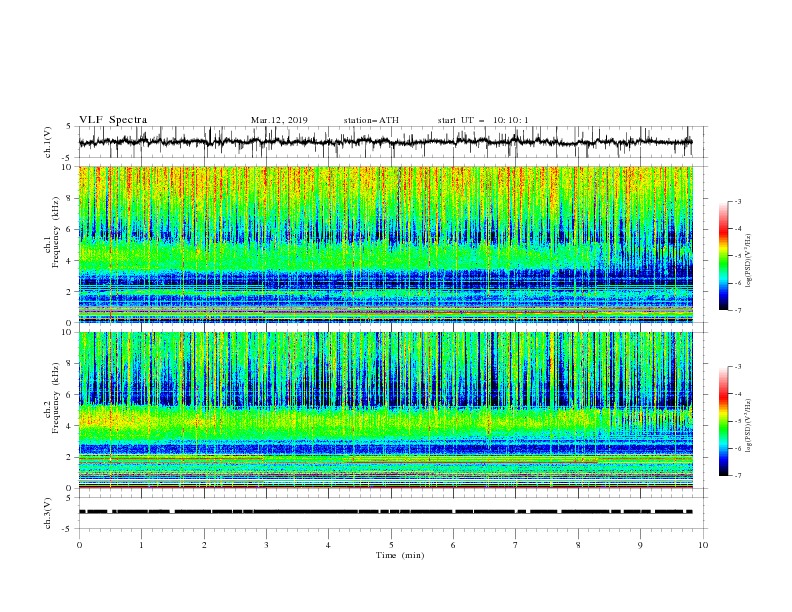Click the "ch.3(V)" axis label
This screenshot has width=792, height=612.
47,513
